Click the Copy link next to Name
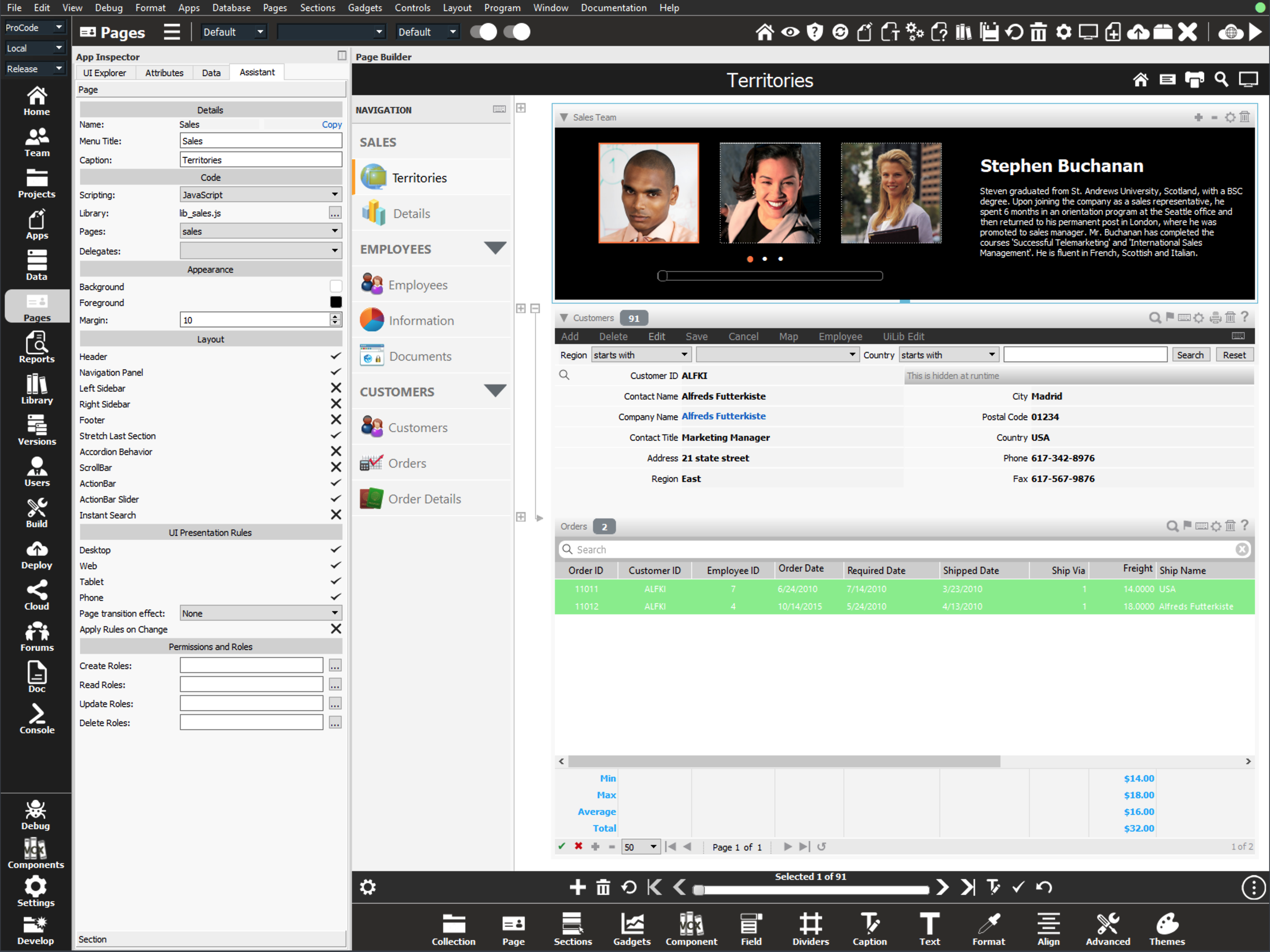 coord(331,124)
